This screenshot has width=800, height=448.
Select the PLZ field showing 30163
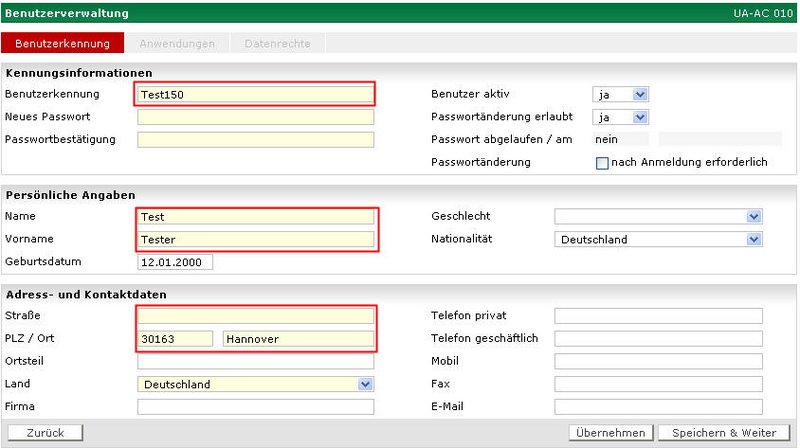pyautogui.click(x=175, y=339)
